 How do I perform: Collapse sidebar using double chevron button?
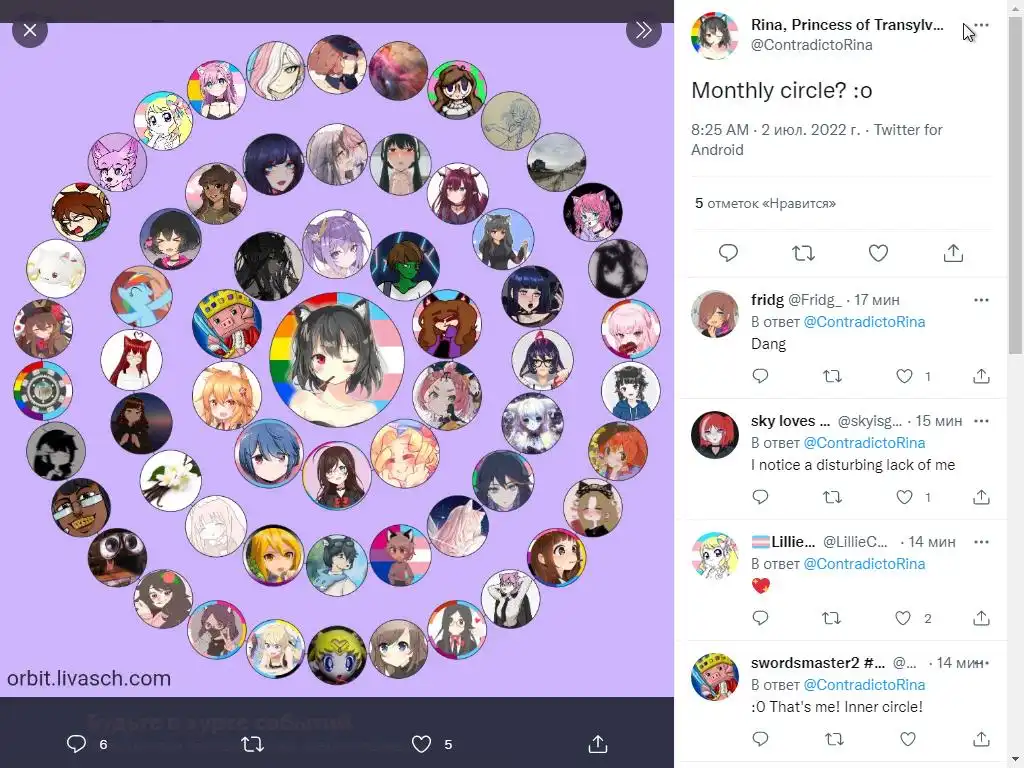643,30
